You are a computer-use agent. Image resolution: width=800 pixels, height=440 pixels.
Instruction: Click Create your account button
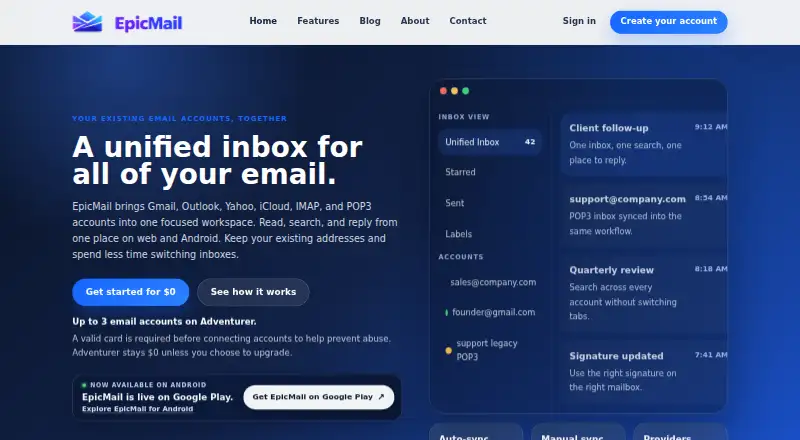[668, 22]
